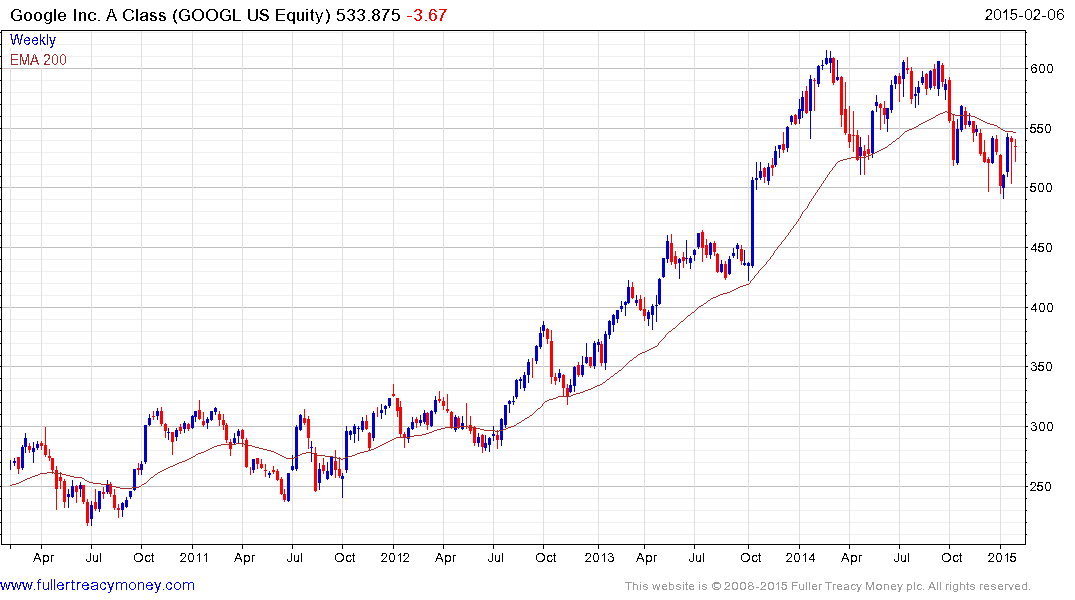This screenshot has height=600, width=1075.
Task: Click the 2014 year axis label
Action: (x=800, y=557)
